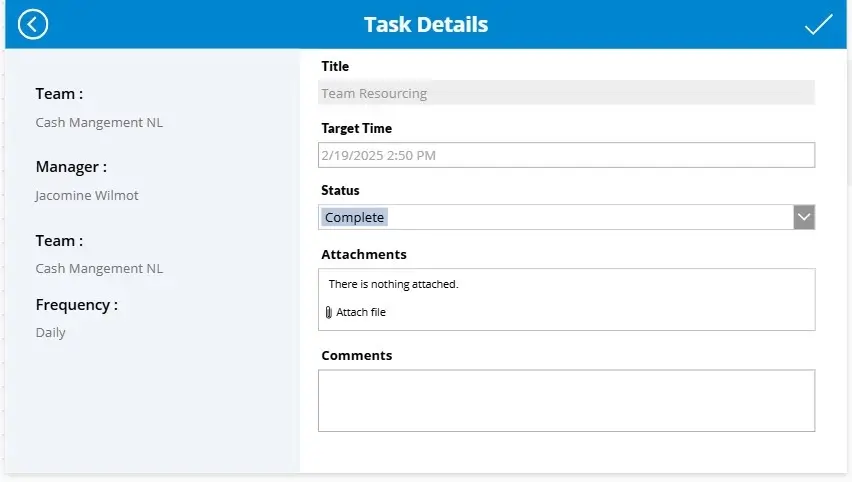Click the Jacomine Wilmot manager name

87,196
